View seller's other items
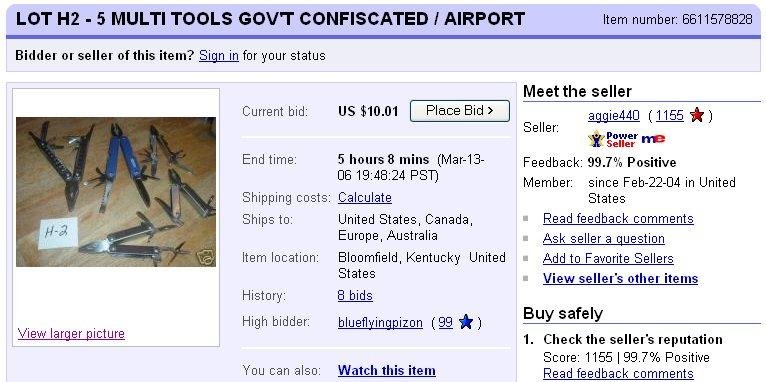 coord(620,278)
